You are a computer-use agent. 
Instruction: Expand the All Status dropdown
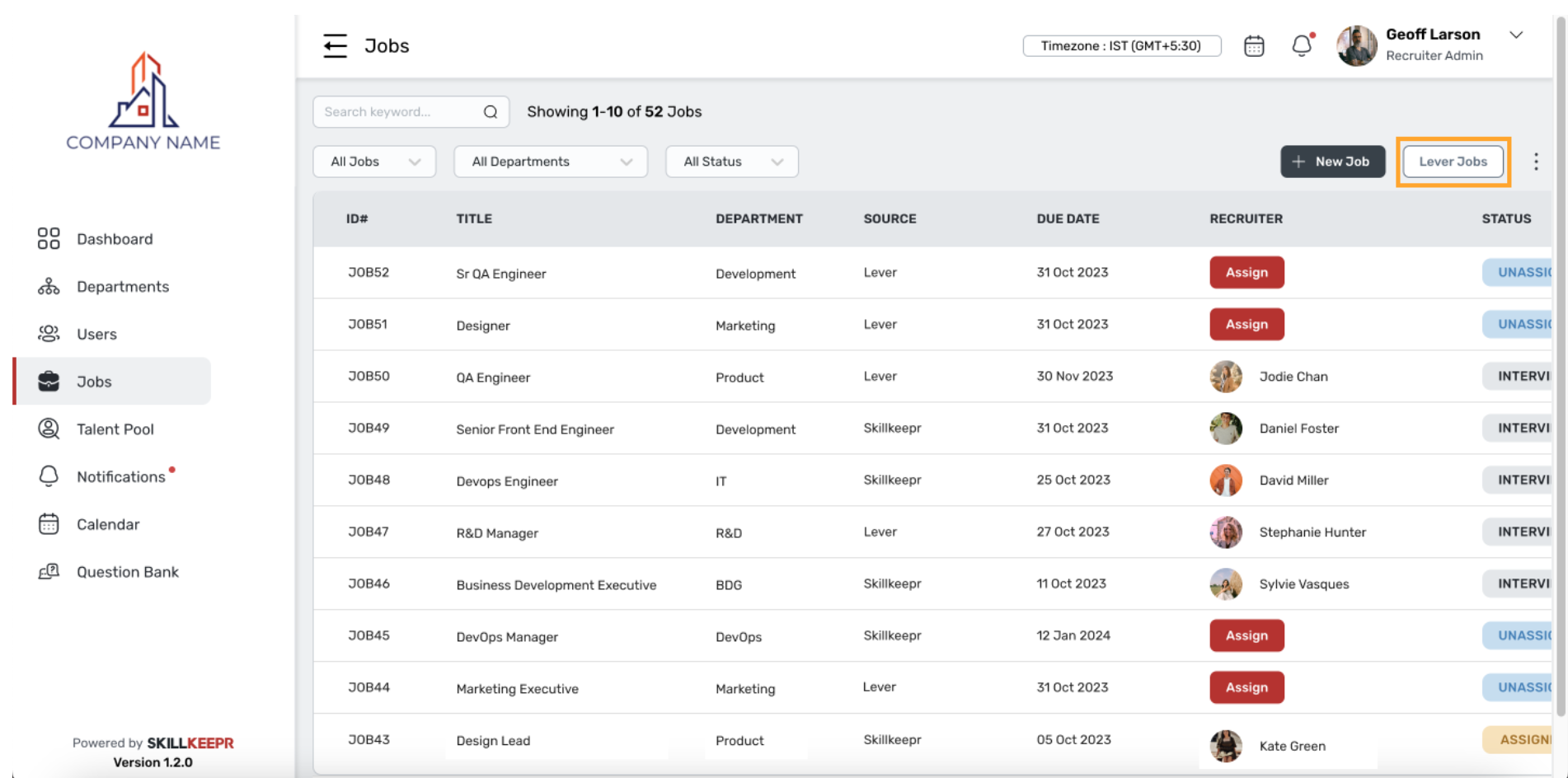pos(731,162)
